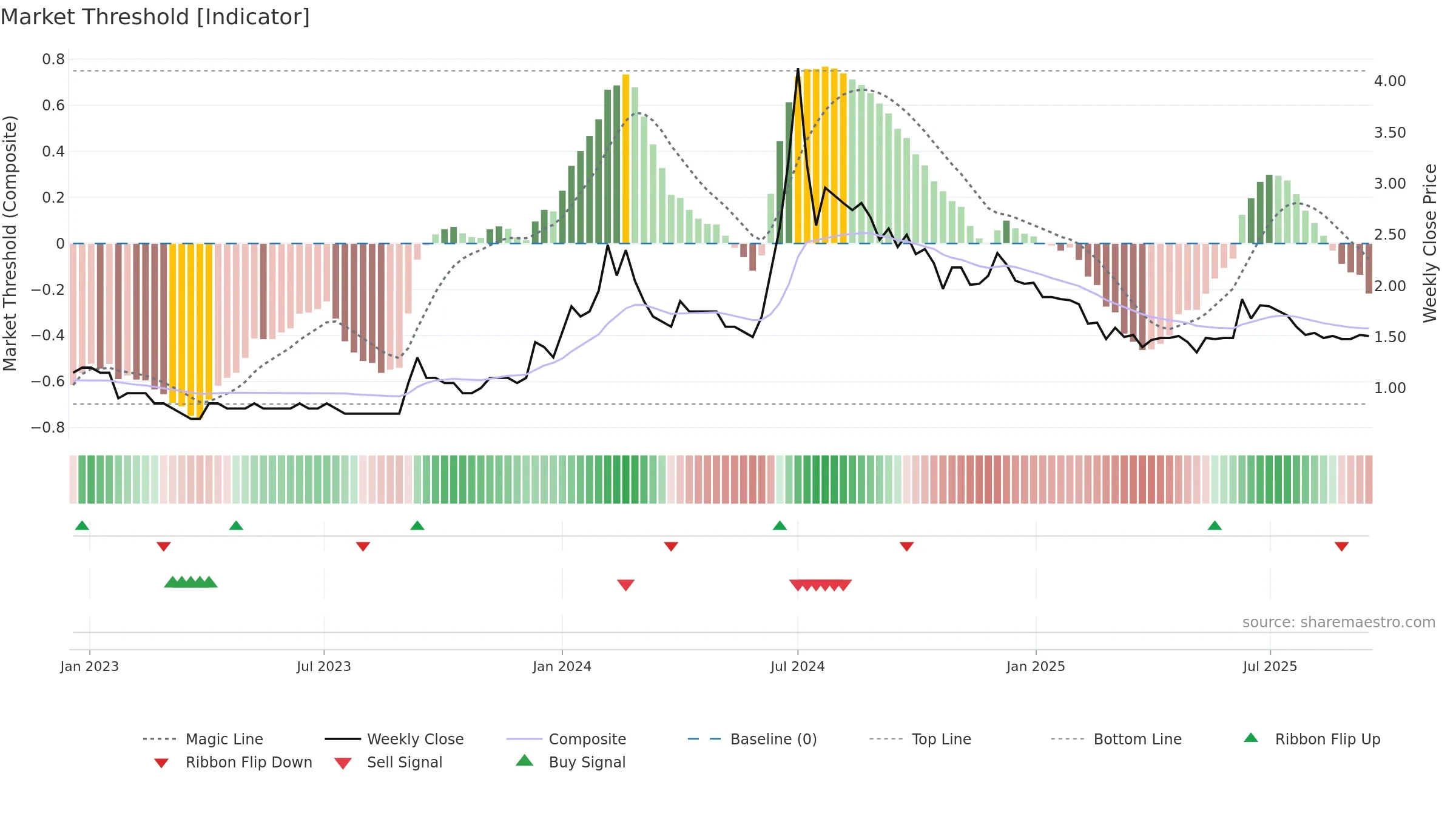The height and width of the screenshot is (819, 1456).
Task: Click the Ribbon Flip Up marker in May 2025
Action: pyautogui.click(x=1215, y=525)
